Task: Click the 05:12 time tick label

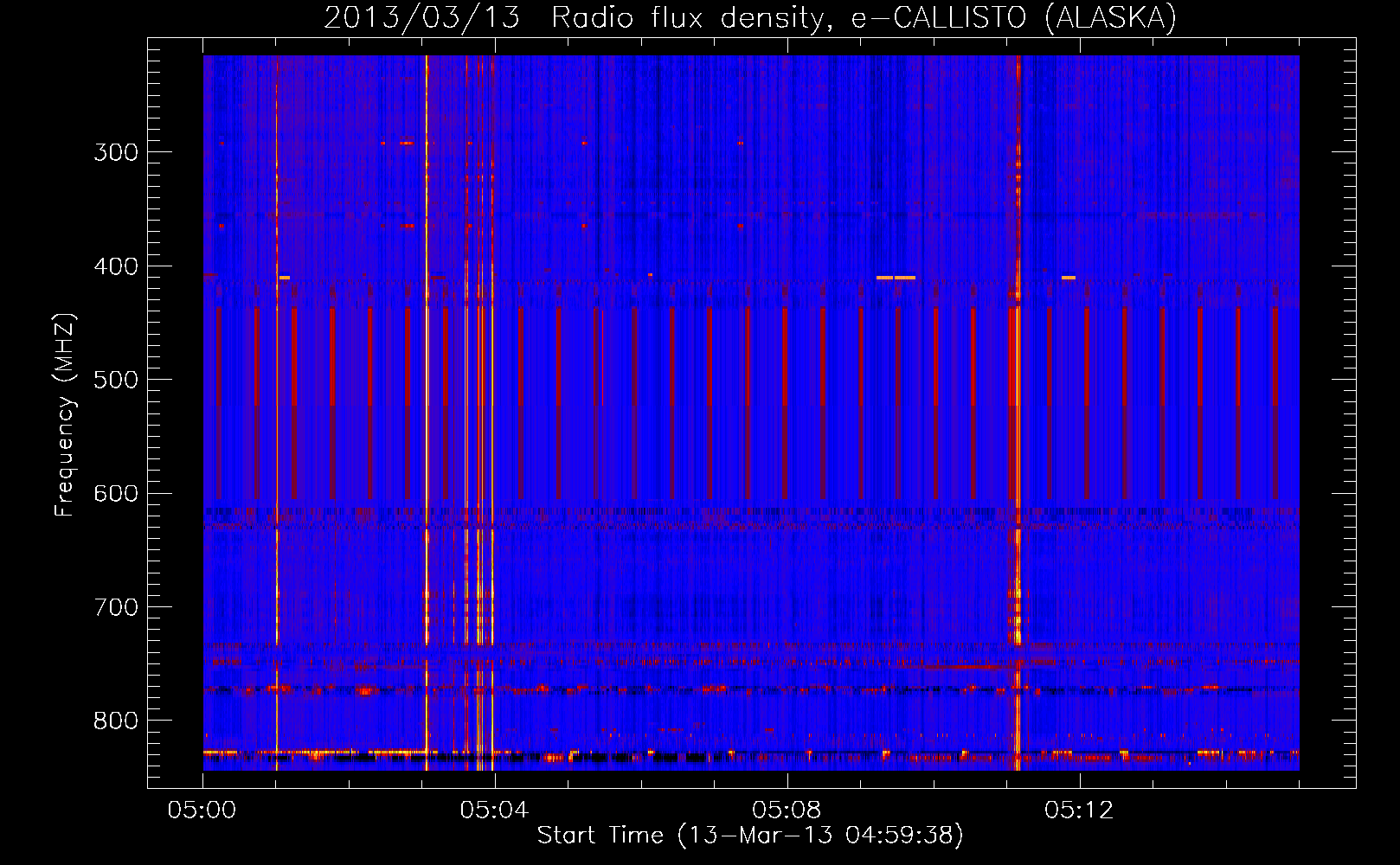Action: point(1079,811)
